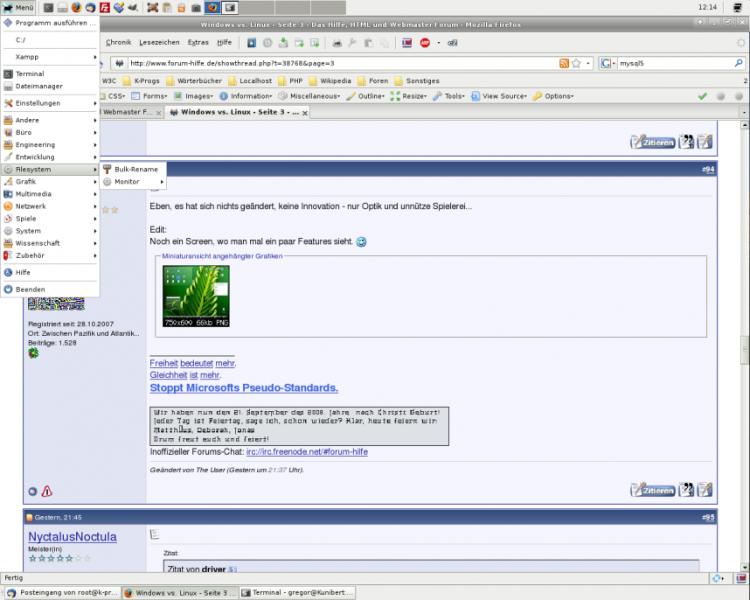Follow the 'Stoppt Microsofts Pseudo-Standards.' link
The height and width of the screenshot is (600, 750).
pyautogui.click(x=244, y=388)
